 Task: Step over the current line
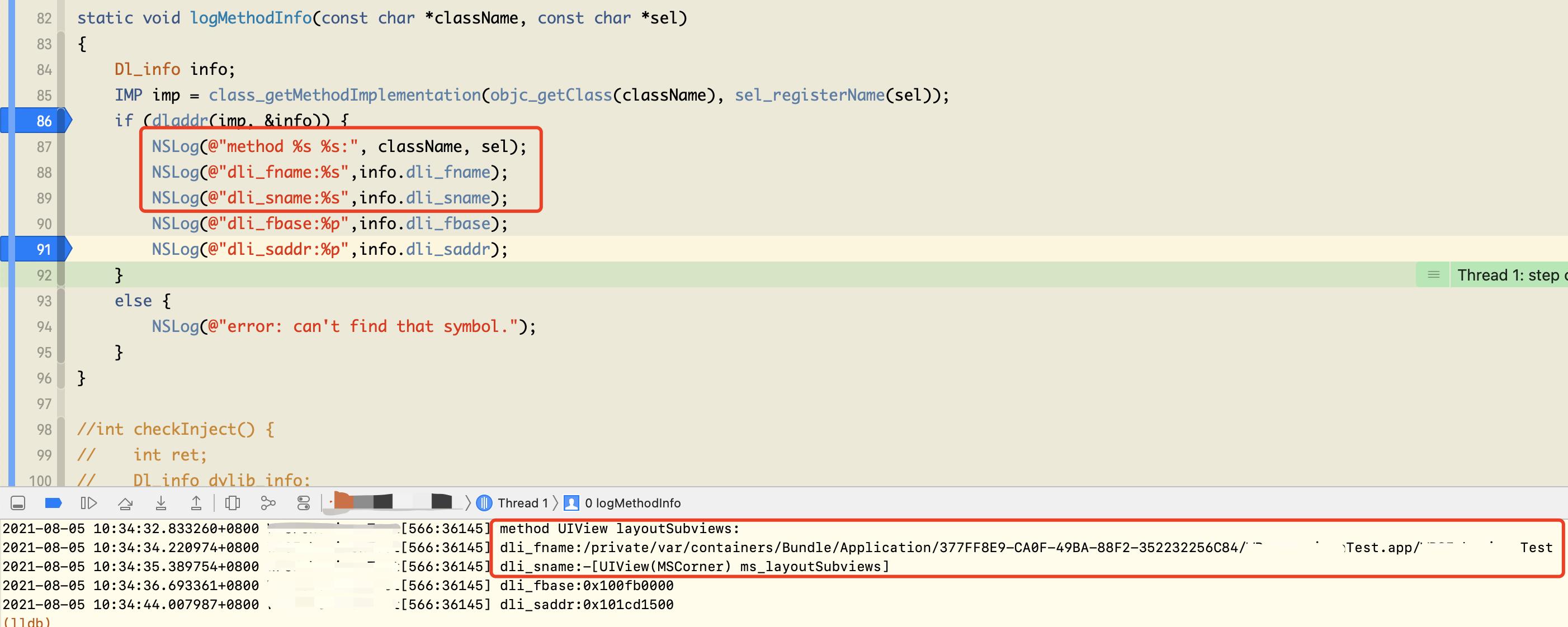pyautogui.click(x=125, y=503)
